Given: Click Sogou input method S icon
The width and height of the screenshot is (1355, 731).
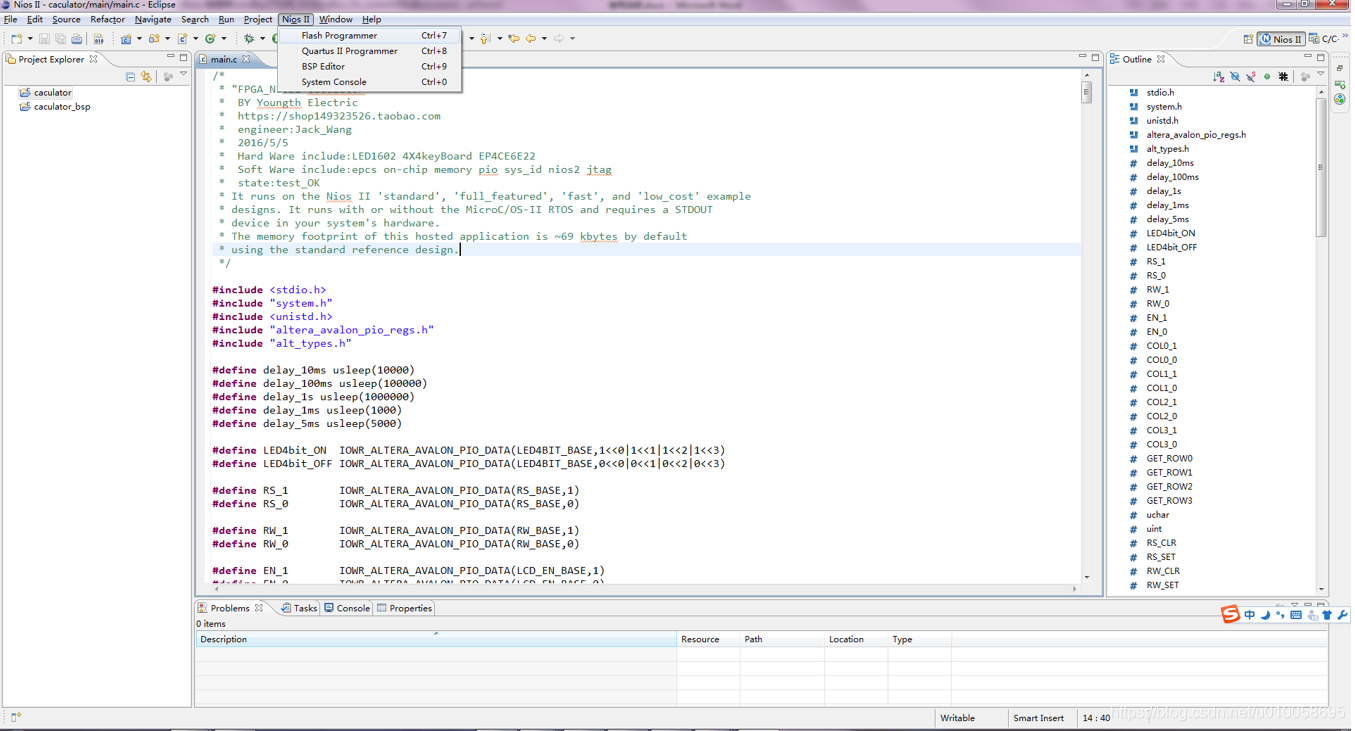Looking at the screenshot, I should [x=1230, y=614].
